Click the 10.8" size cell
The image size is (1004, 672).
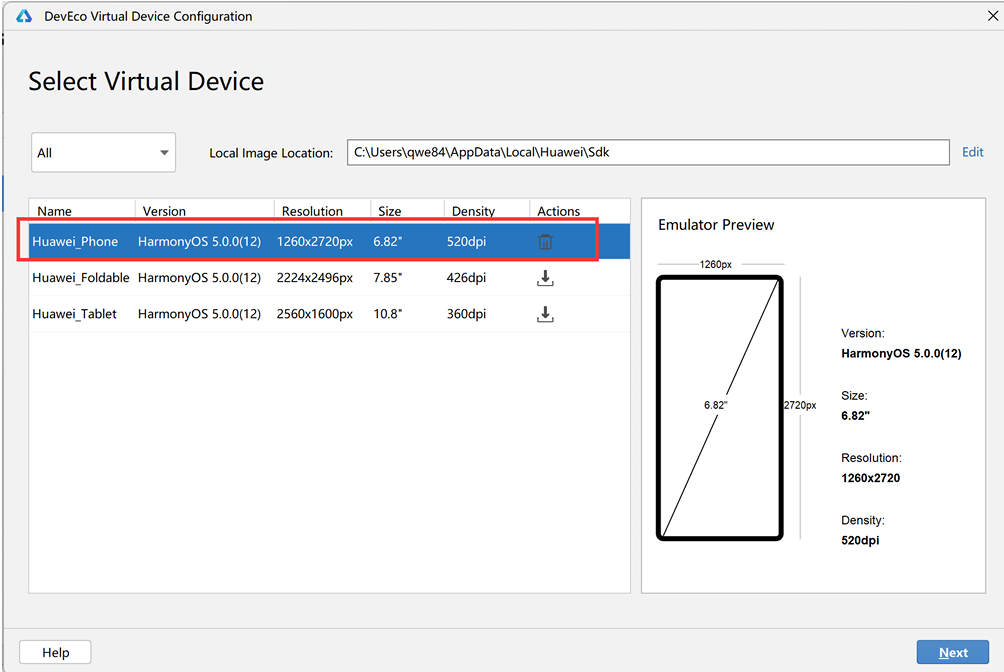click(x=388, y=314)
